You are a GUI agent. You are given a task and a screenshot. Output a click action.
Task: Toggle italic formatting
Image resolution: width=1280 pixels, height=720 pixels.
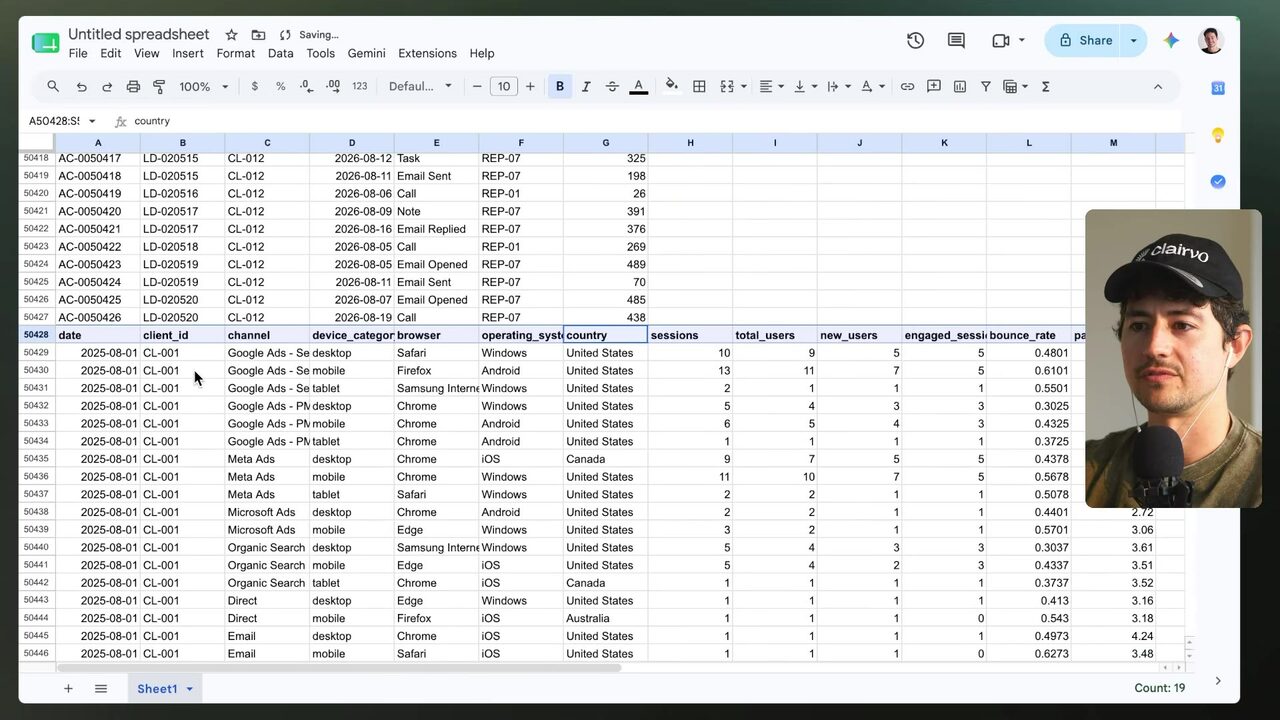pos(586,87)
